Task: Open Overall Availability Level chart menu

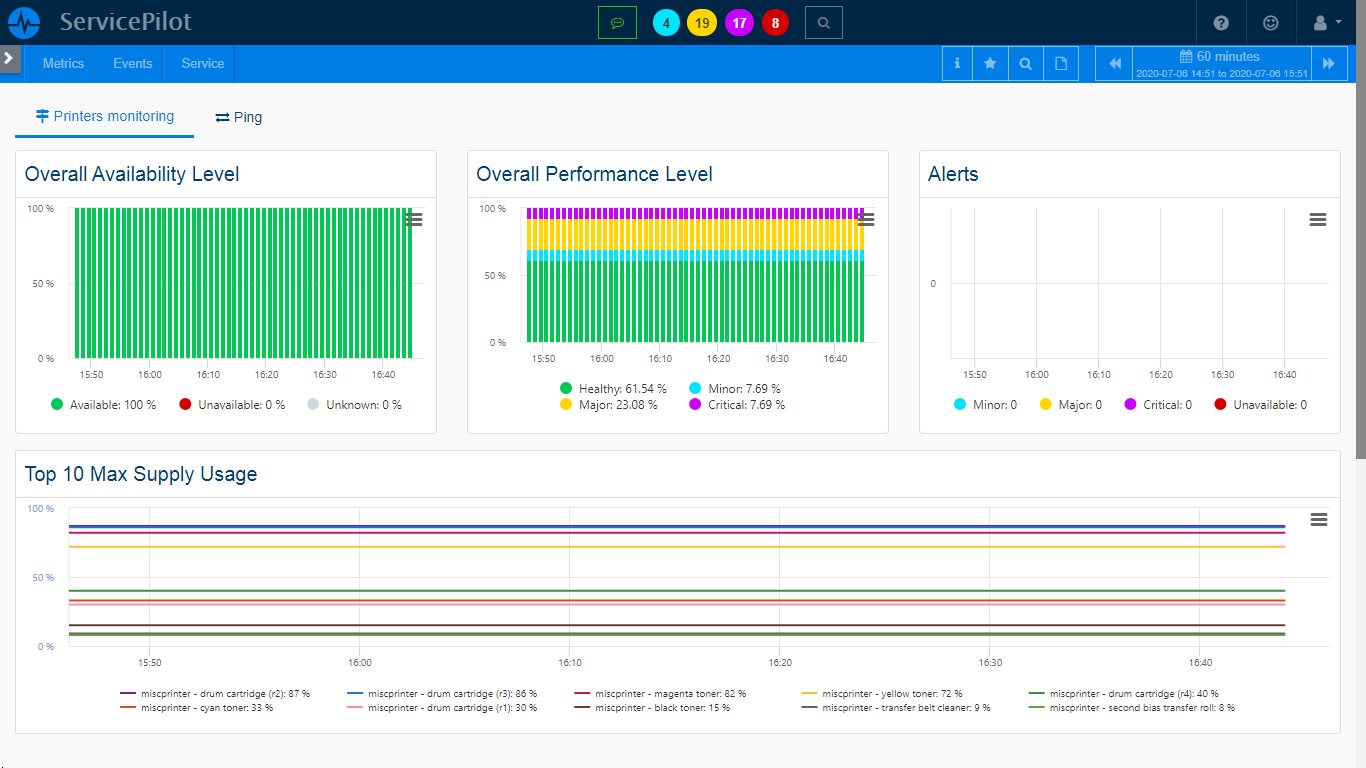Action: point(414,220)
